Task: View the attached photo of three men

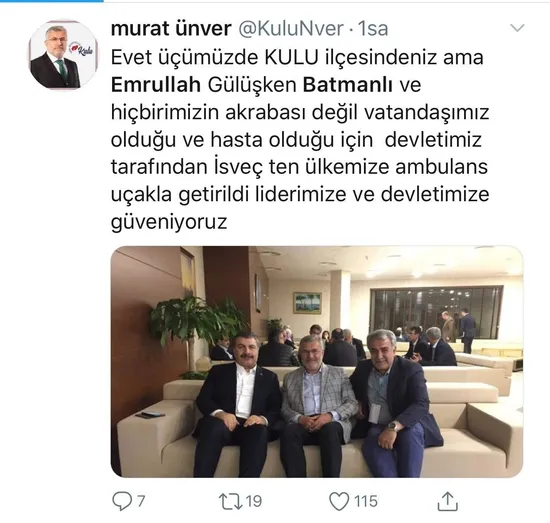Action: [x=317, y=362]
